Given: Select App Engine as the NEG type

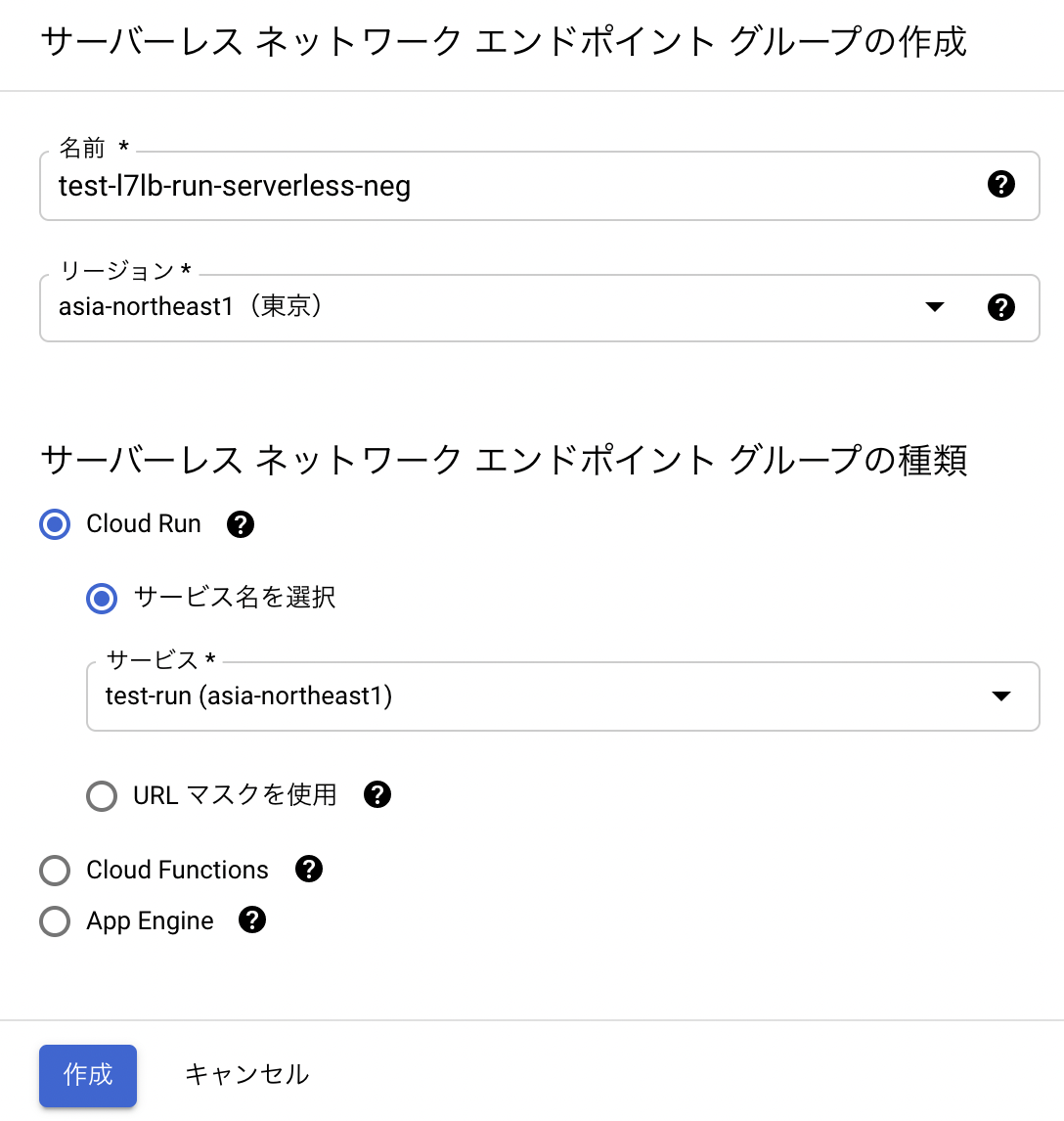Looking at the screenshot, I should tap(55, 920).
